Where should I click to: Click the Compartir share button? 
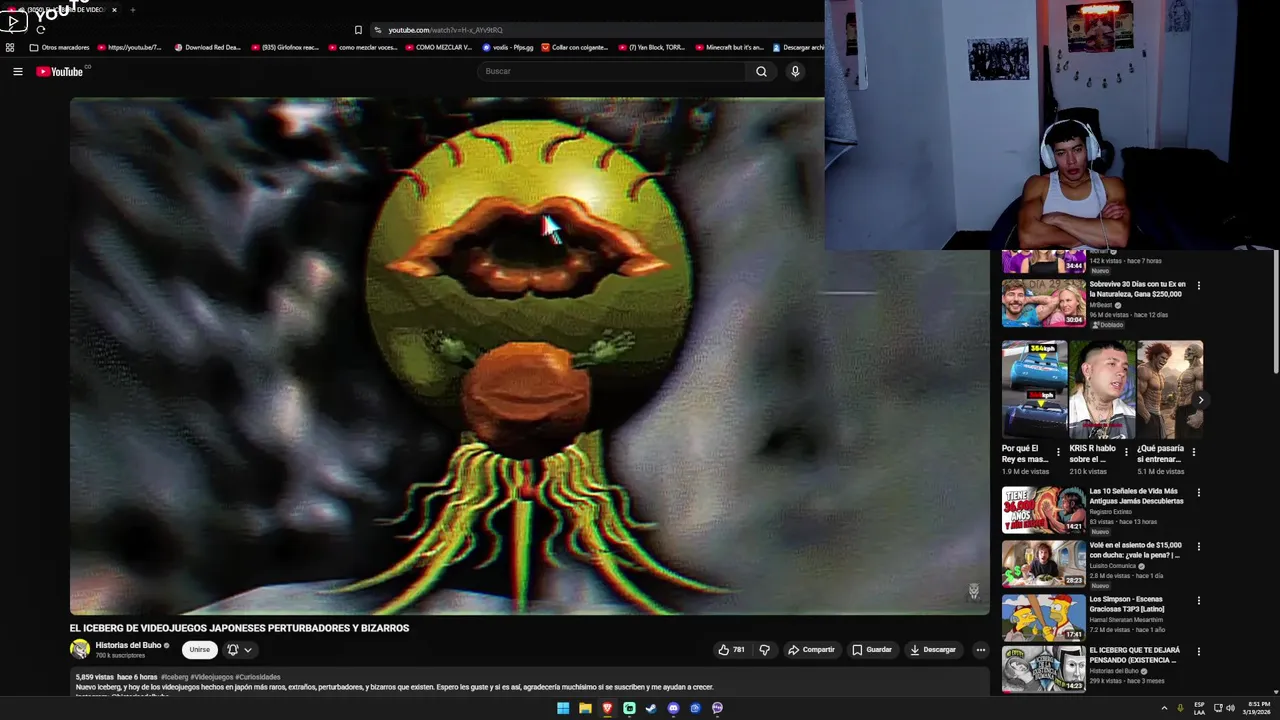click(x=811, y=650)
